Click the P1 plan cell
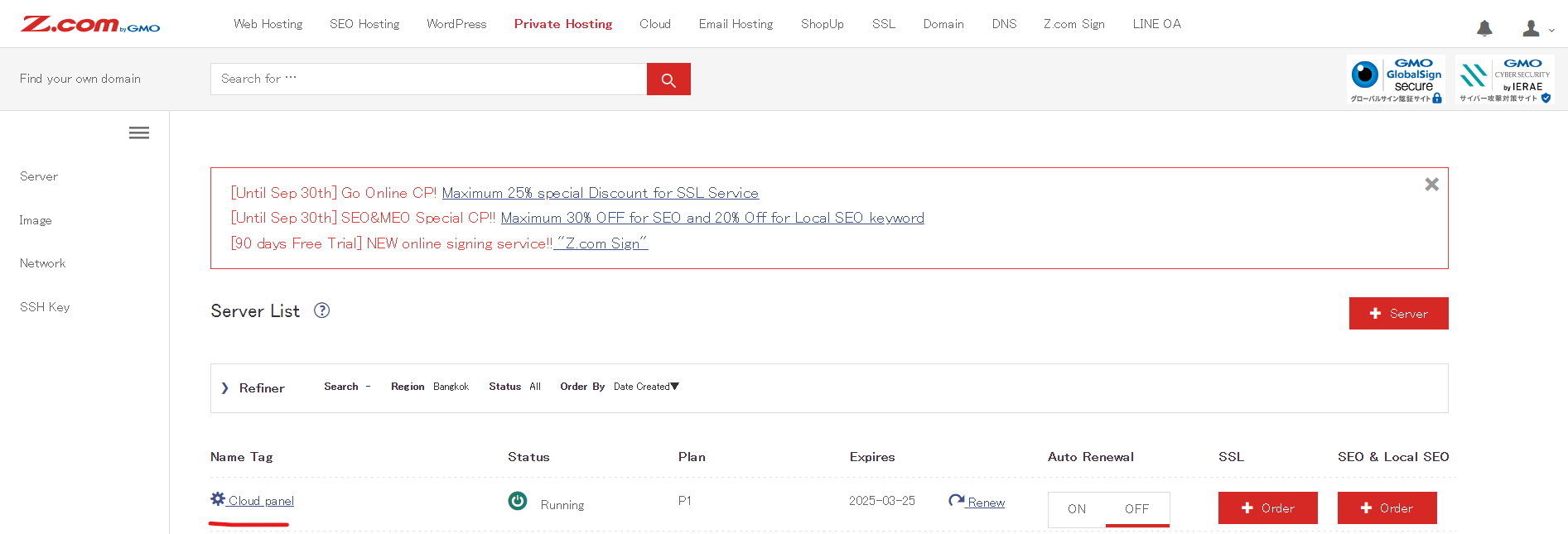Image resolution: width=1568 pixels, height=534 pixels. coord(685,501)
